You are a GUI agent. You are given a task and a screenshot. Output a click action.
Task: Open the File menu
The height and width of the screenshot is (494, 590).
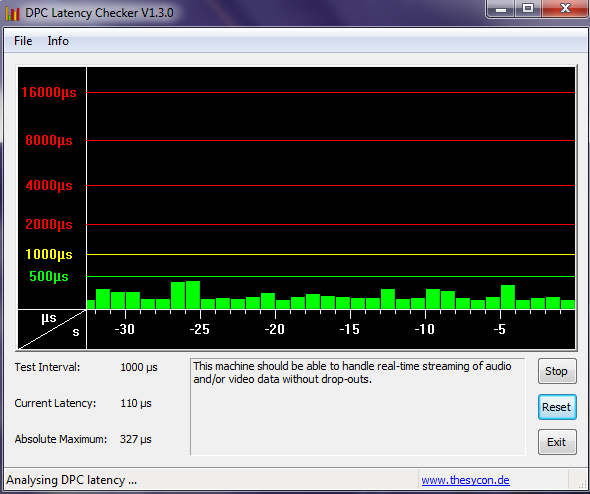[23, 41]
